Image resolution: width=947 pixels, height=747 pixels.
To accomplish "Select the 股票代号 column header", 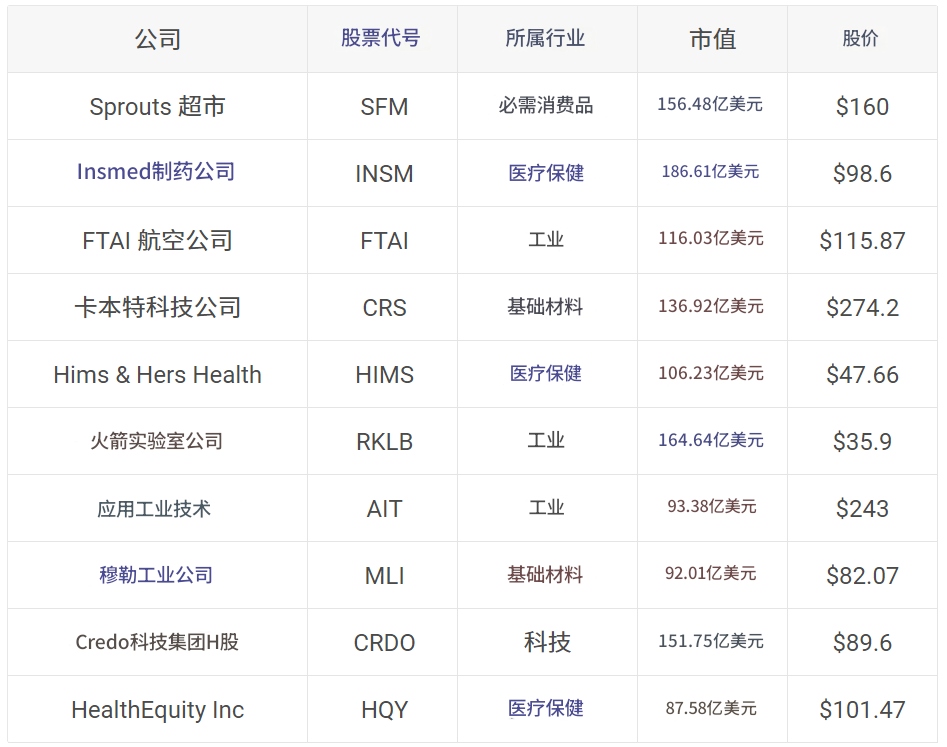I will (x=382, y=39).
